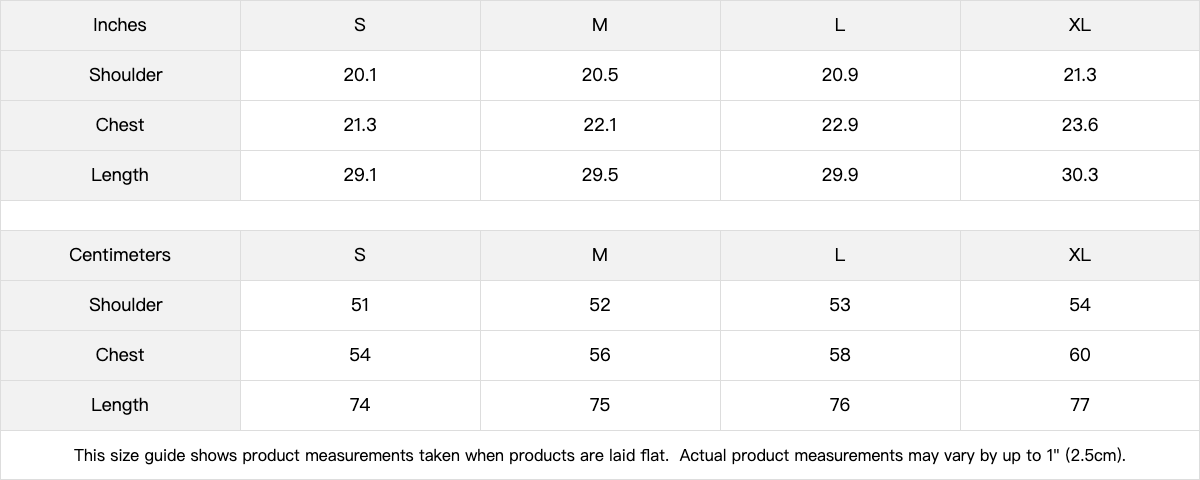Screen dimensions: 1200x480
Task: Select the 56 chest centimeter value
Action: [x=600, y=355]
